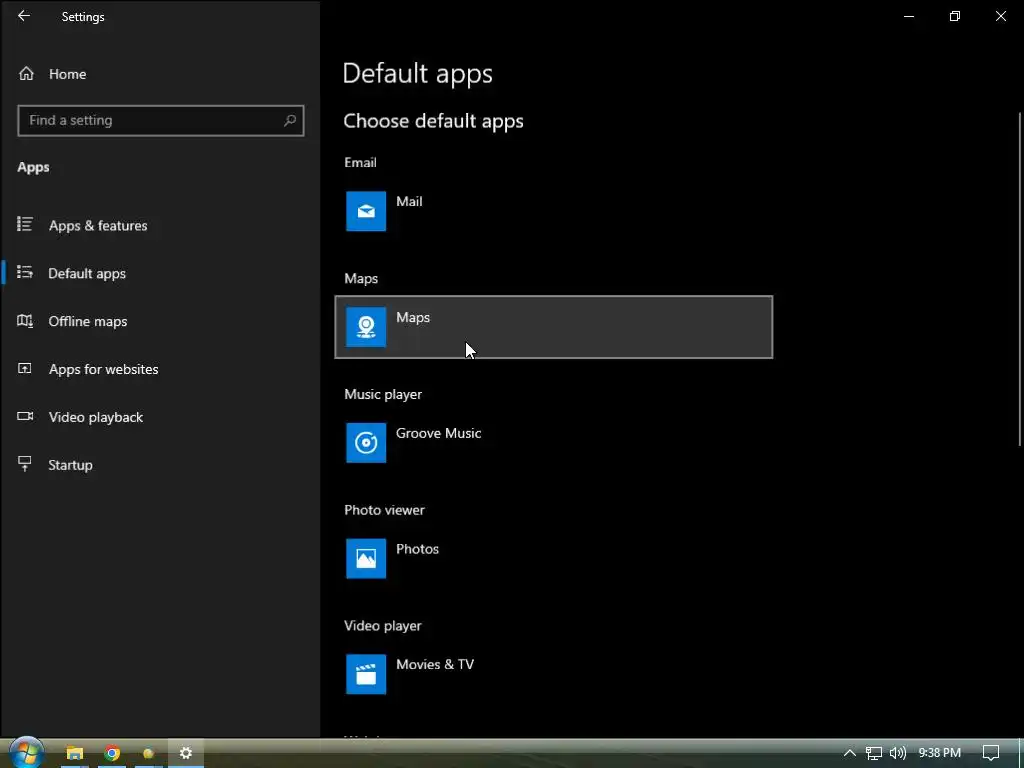Viewport: 1024px width, 768px height.
Task: Click the Music player label
Action: pyautogui.click(x=383, y=394)
